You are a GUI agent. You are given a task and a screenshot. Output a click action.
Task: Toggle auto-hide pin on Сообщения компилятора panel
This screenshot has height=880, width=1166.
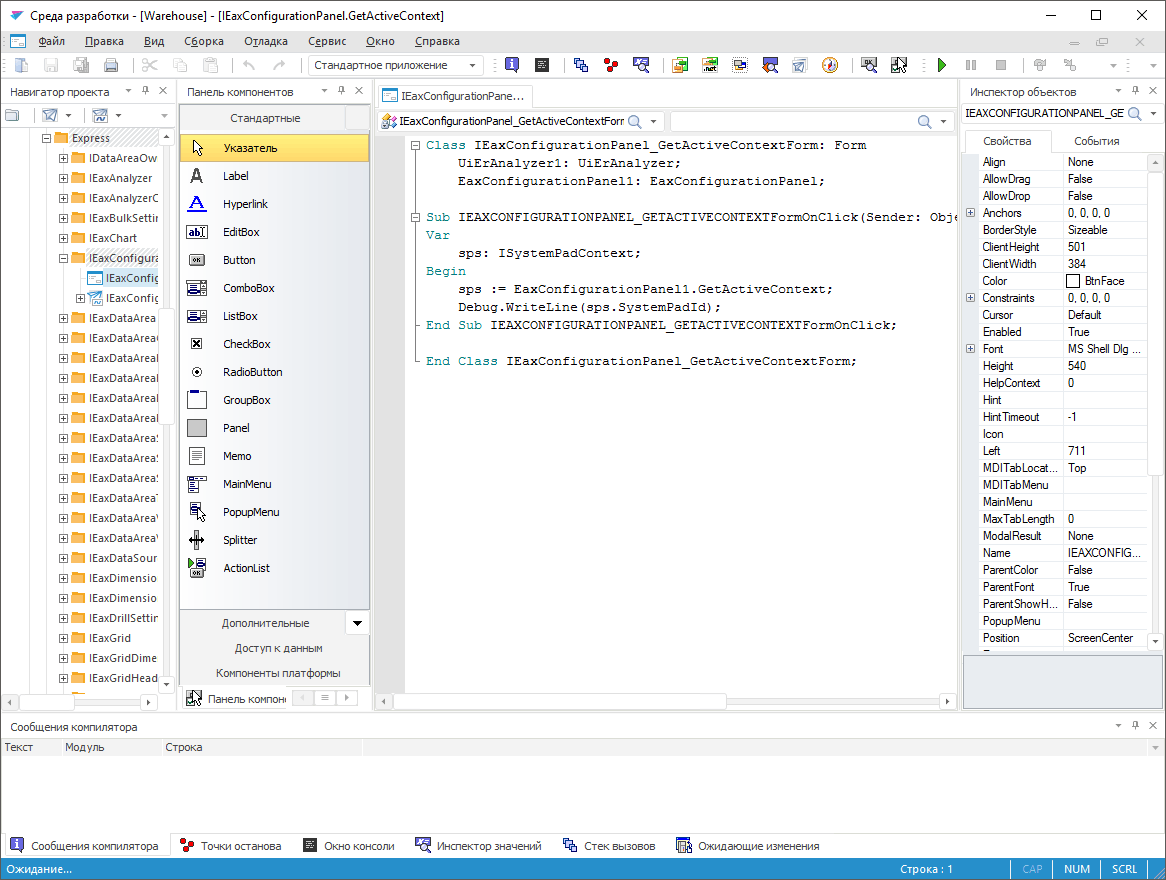[1135, 726]
